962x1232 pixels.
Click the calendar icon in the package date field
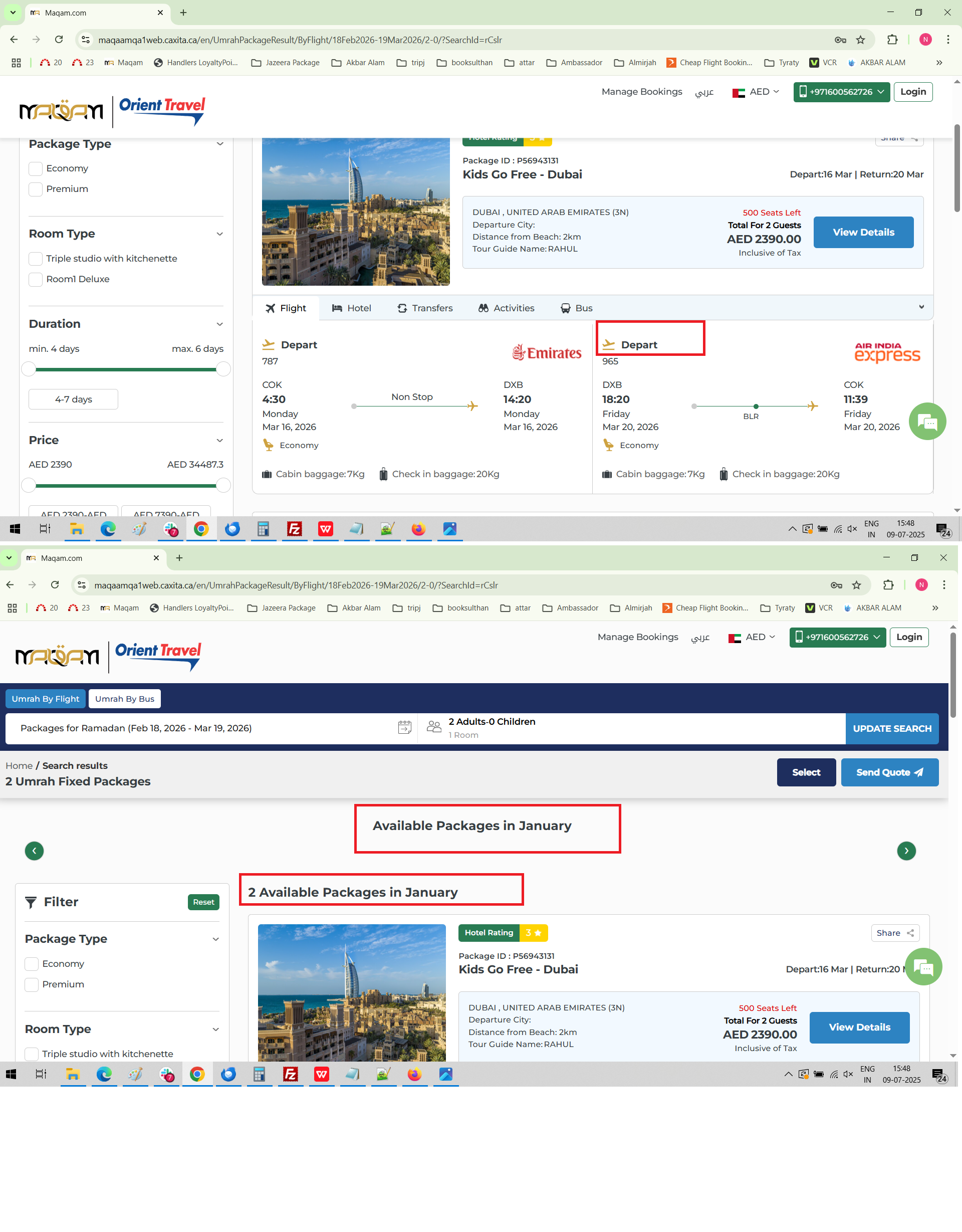tap(404, 728)
